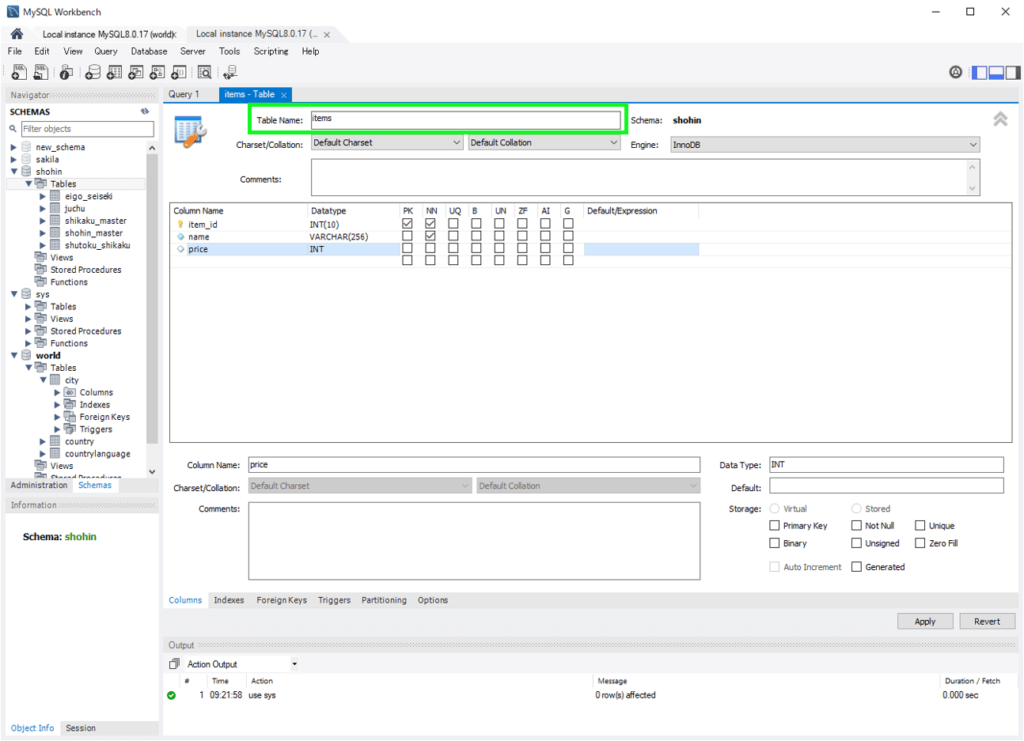The height and width of the screenshot is (741, 1024).
Task: Click the diamond icon beside name column
Action: coord(181,236)
